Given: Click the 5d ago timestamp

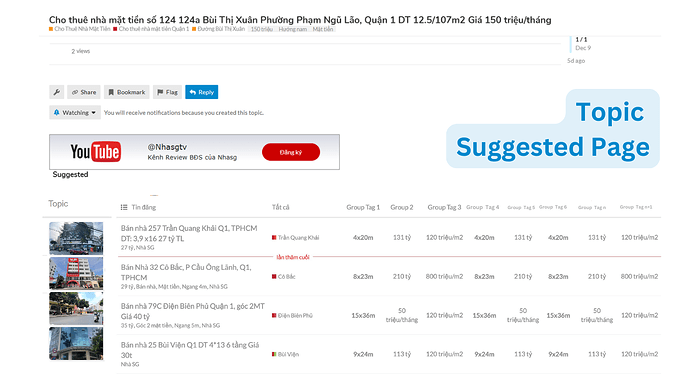Looking at the screenshot, I should click(x=576, y=61).
